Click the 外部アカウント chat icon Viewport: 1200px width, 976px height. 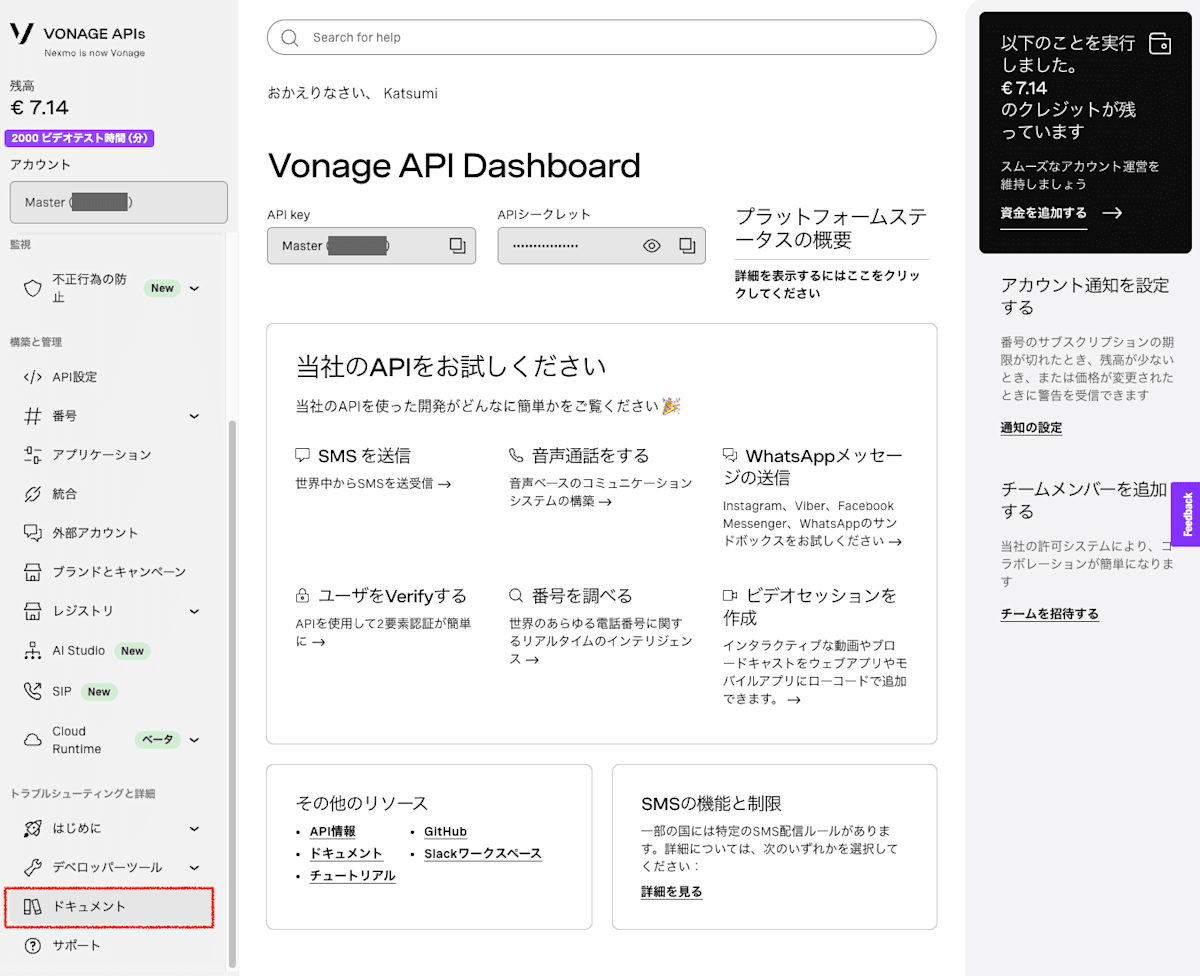(x=33, y=533)
